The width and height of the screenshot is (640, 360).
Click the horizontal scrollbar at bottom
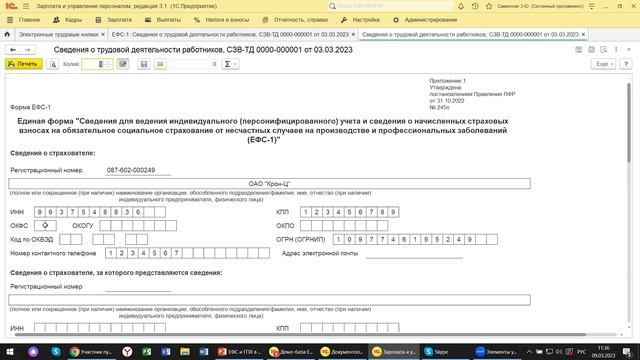click(x=300, y=334)
